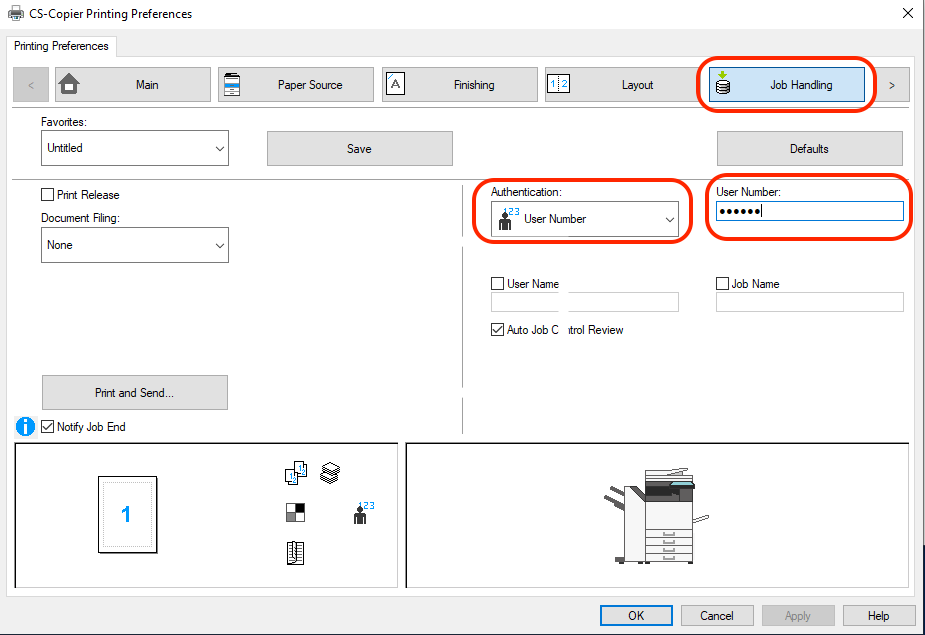Click the page 1 preview thumbnail

click(127, 515)
